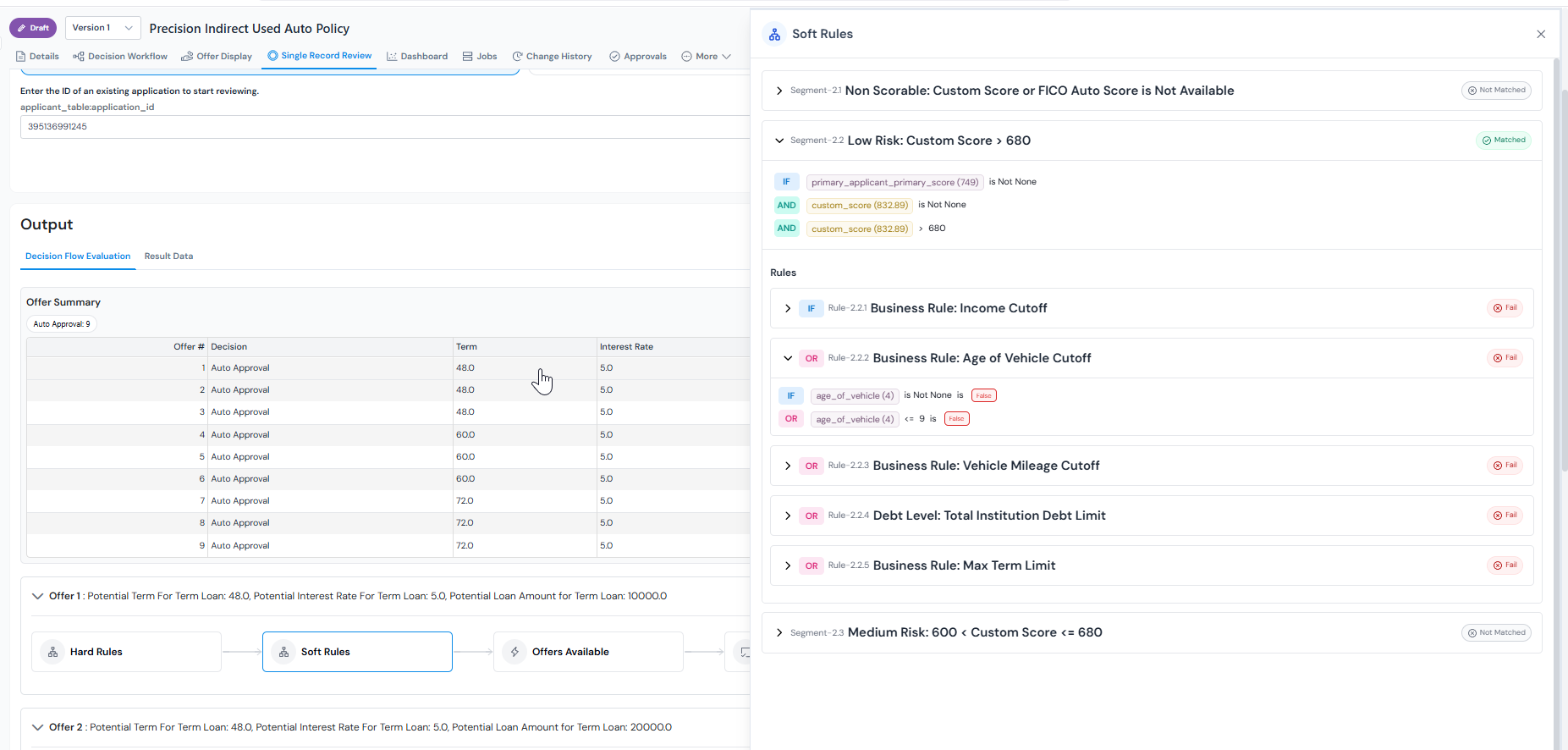Click age_of_vehicle chip in '<= 9' row
The height and width of the screenshot is (750, 1568).
click(855, 419)
